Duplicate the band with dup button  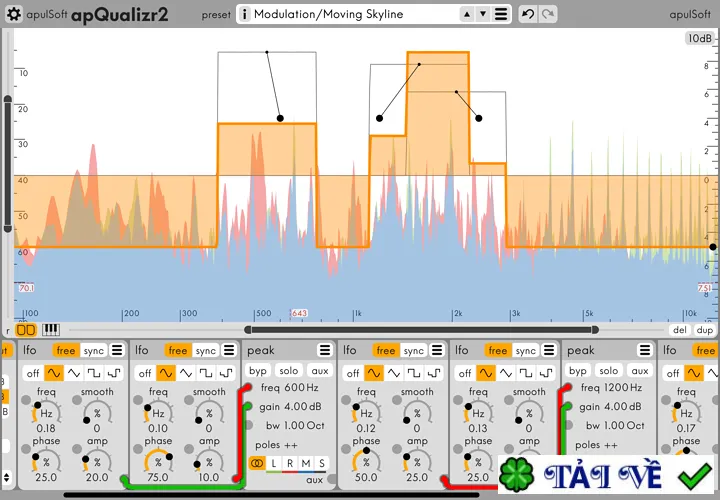(704, 330)
